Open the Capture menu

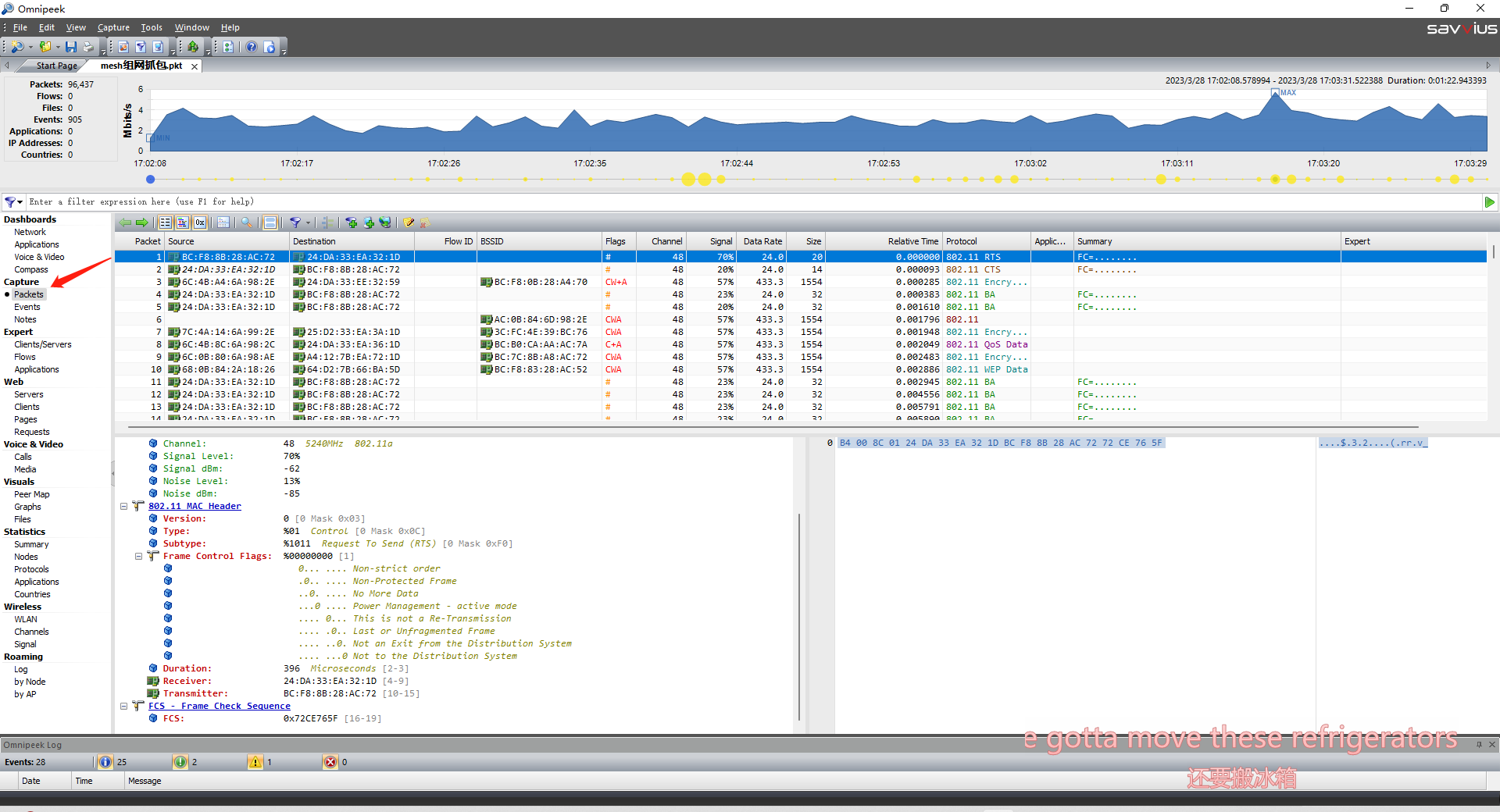pos(113,27)
